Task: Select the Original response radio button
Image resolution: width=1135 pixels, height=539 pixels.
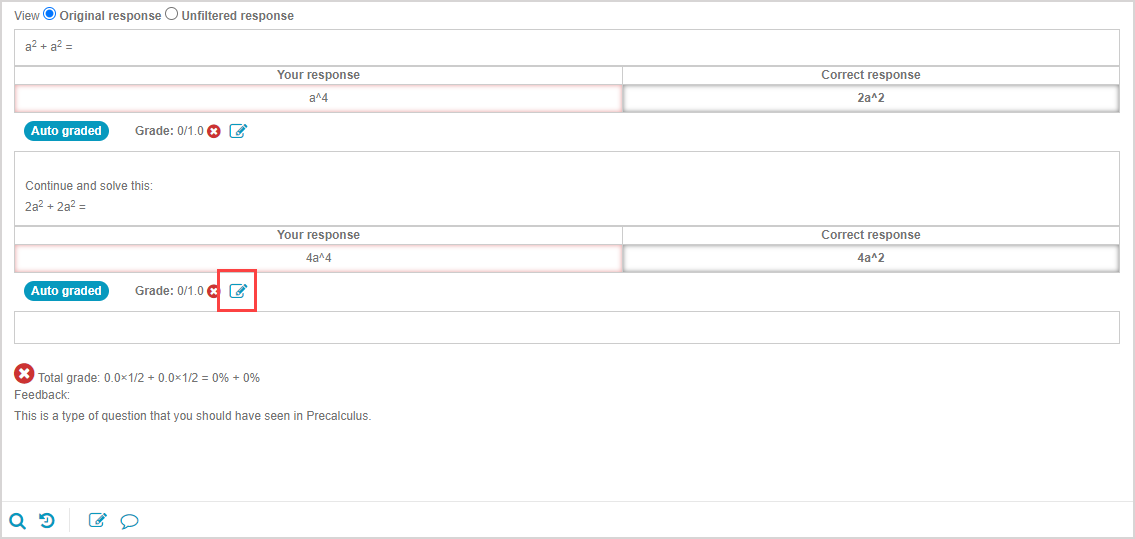Action: pyautogui.click(x=50, y=15)
